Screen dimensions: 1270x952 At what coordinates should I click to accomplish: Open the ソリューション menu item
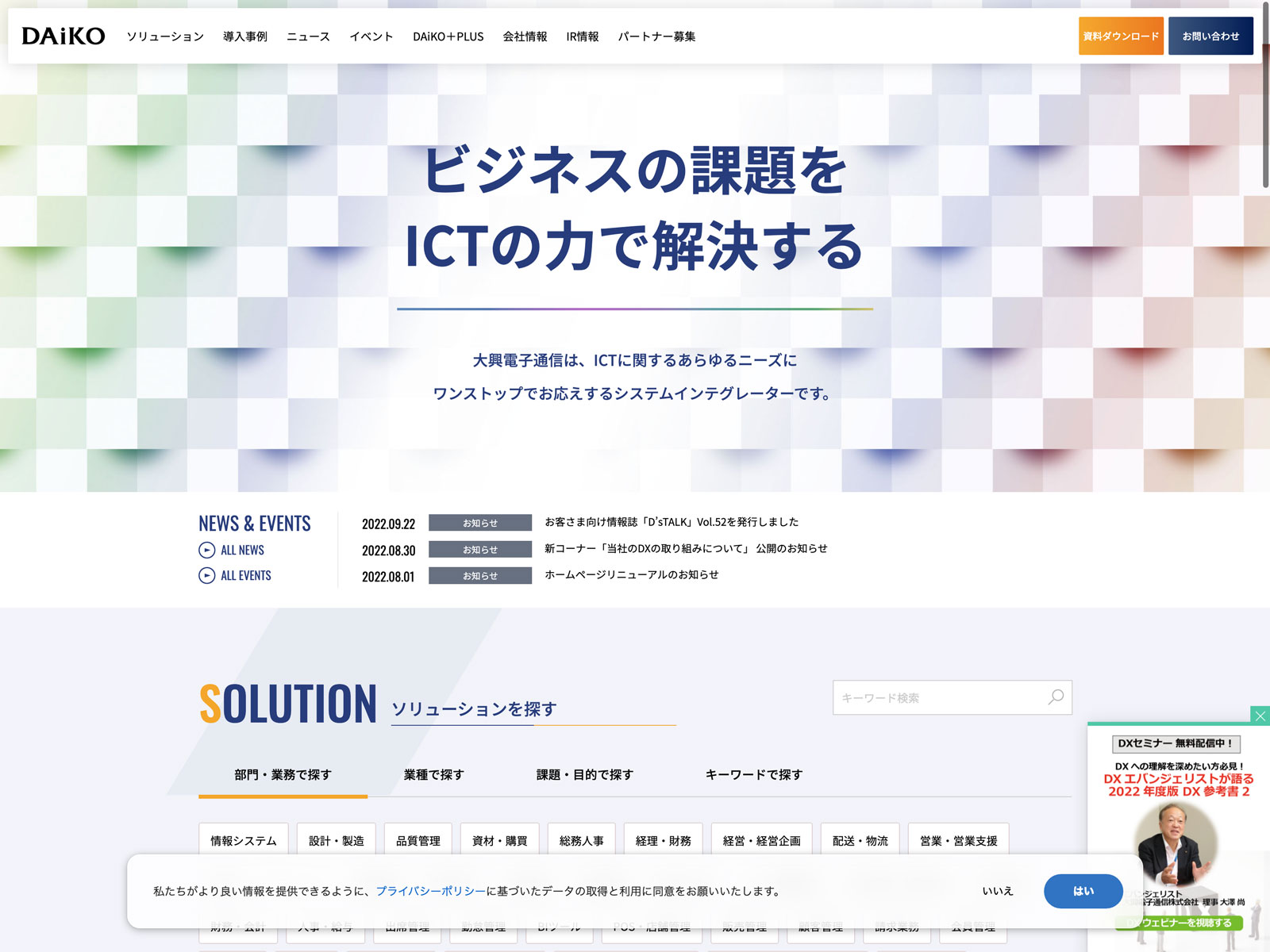[165, 36]
